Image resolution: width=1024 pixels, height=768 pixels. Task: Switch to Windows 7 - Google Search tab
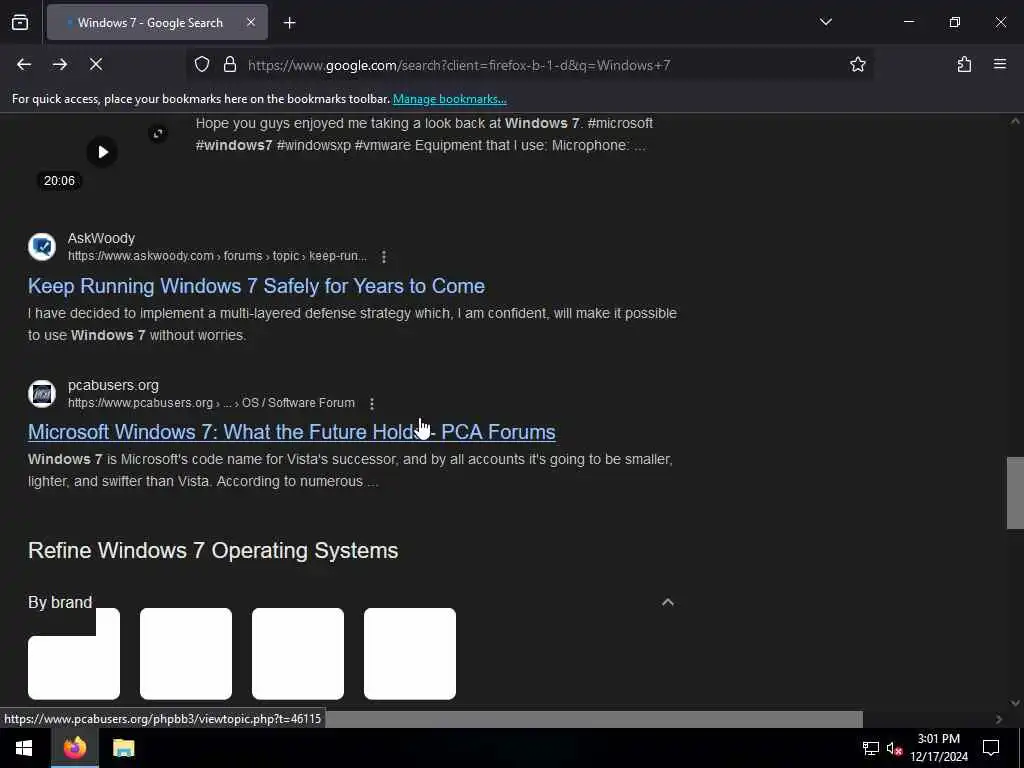[x=157, y=22]
